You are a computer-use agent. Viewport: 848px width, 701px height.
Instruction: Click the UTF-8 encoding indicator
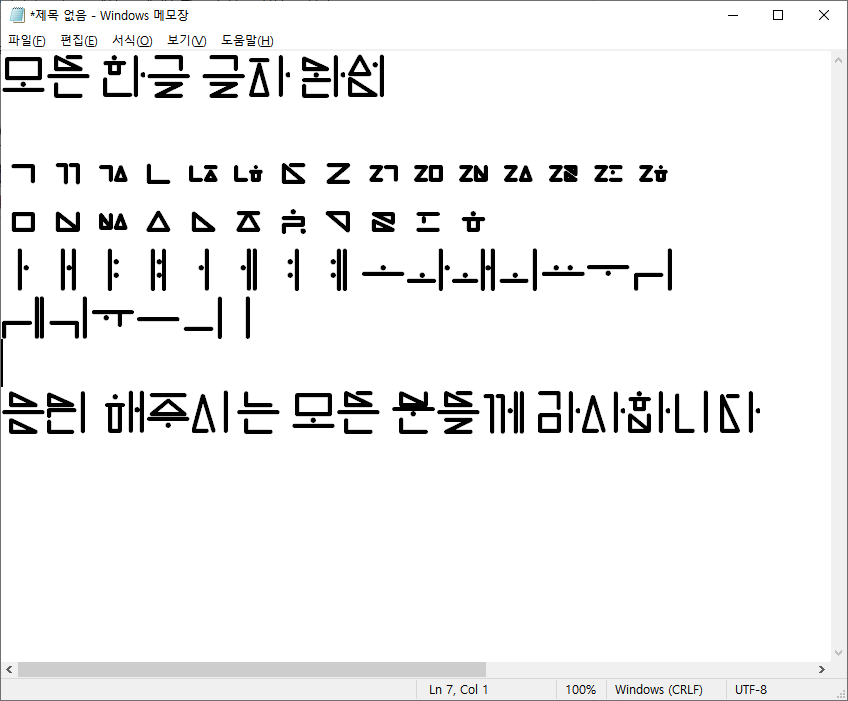[x=751, y=690]
